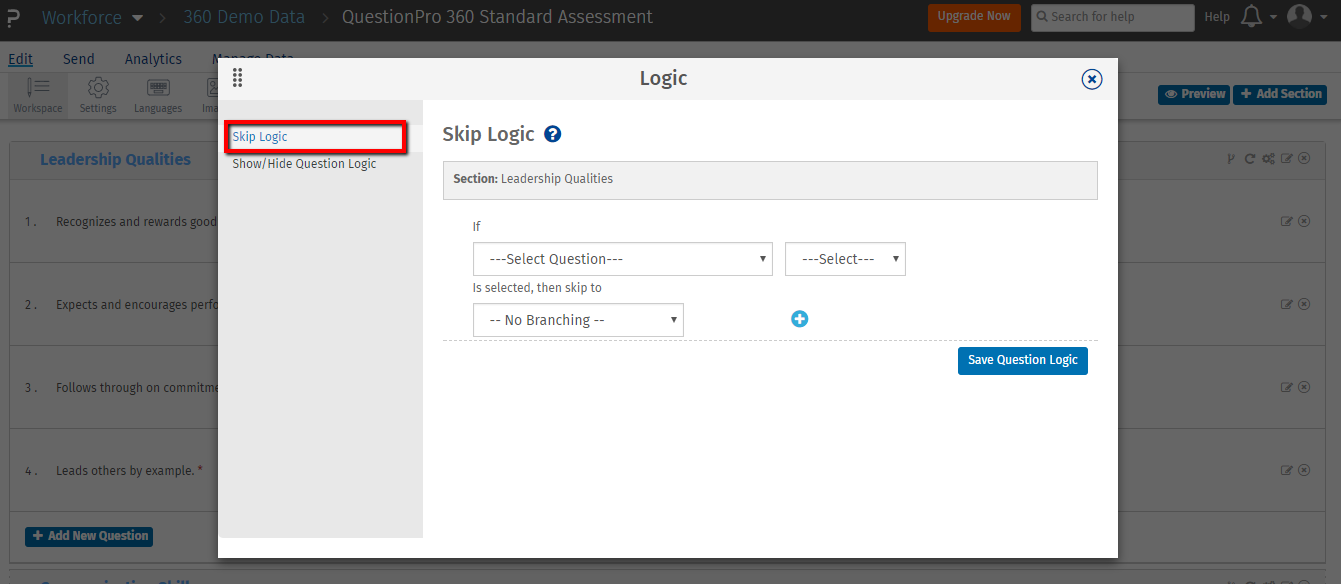The image size is (1341, 584).
Task: Close the Logic dialog with the X icon
Action: [x=1092, y=79]
